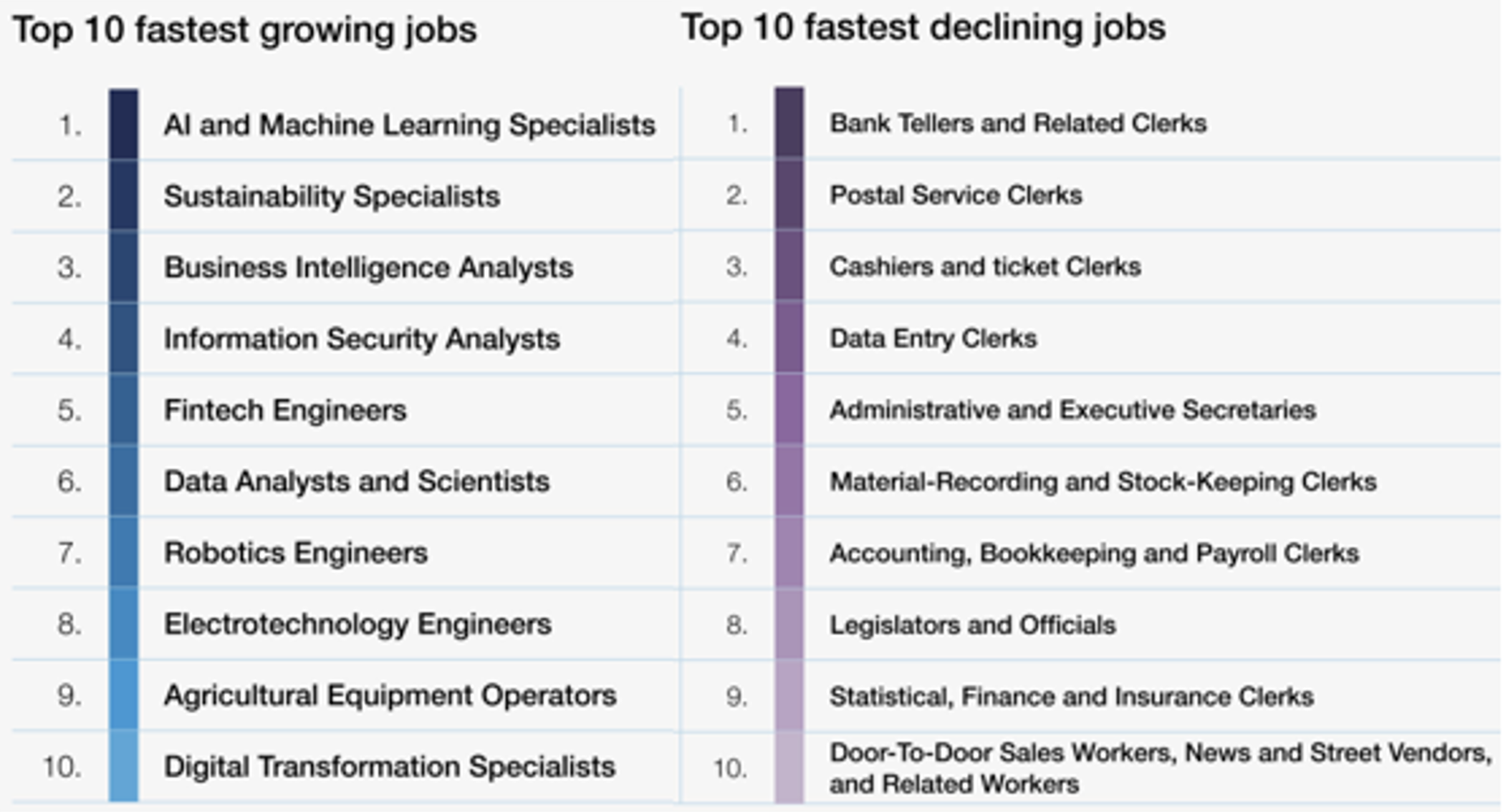The height and width of the screenshot is (812, 1503).
Task: Select Statistical, Finance and Insurance Clerks
Action: (1071, 697)
